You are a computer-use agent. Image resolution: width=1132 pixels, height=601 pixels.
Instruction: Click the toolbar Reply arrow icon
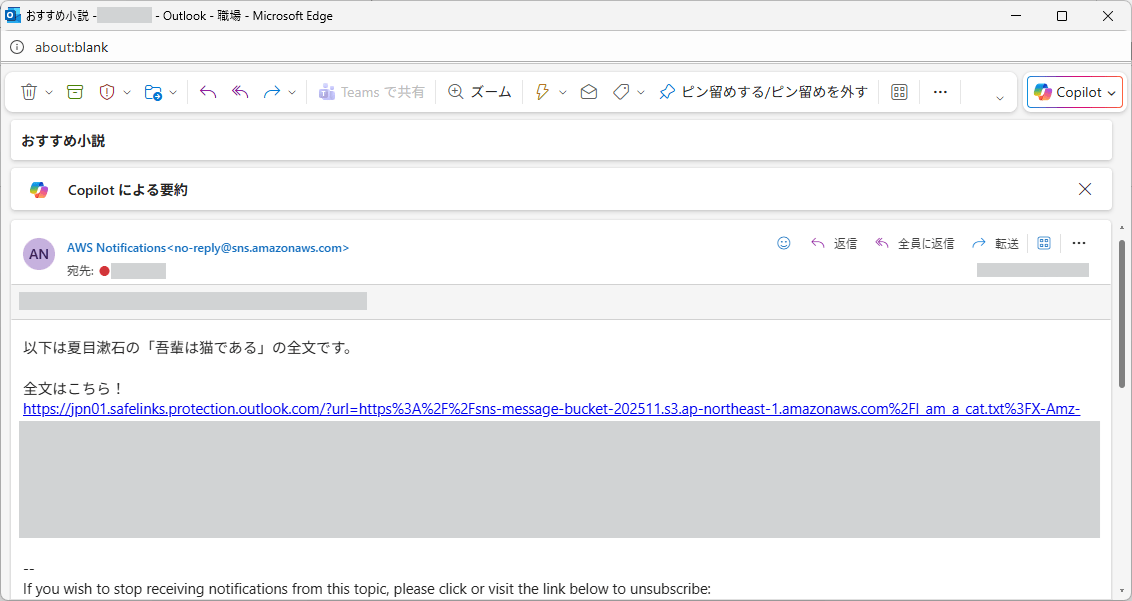coord(208,92)
